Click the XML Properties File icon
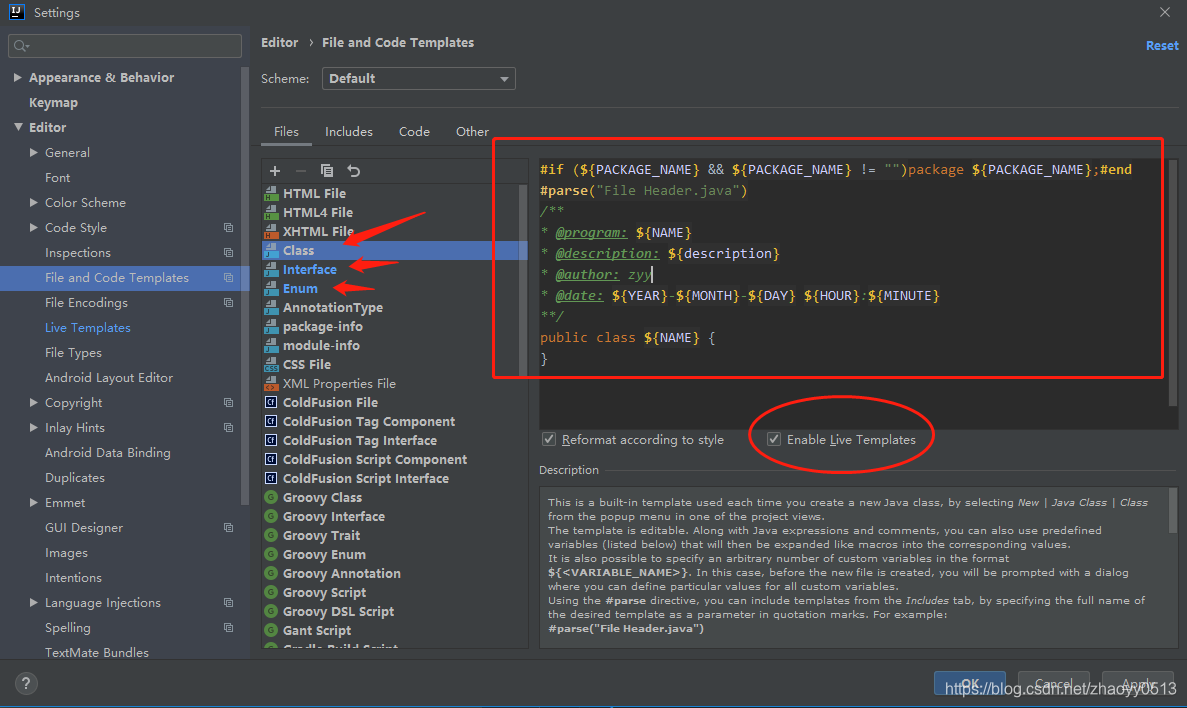The height and width of the screenshot is (708, 1187). [271, 383]
